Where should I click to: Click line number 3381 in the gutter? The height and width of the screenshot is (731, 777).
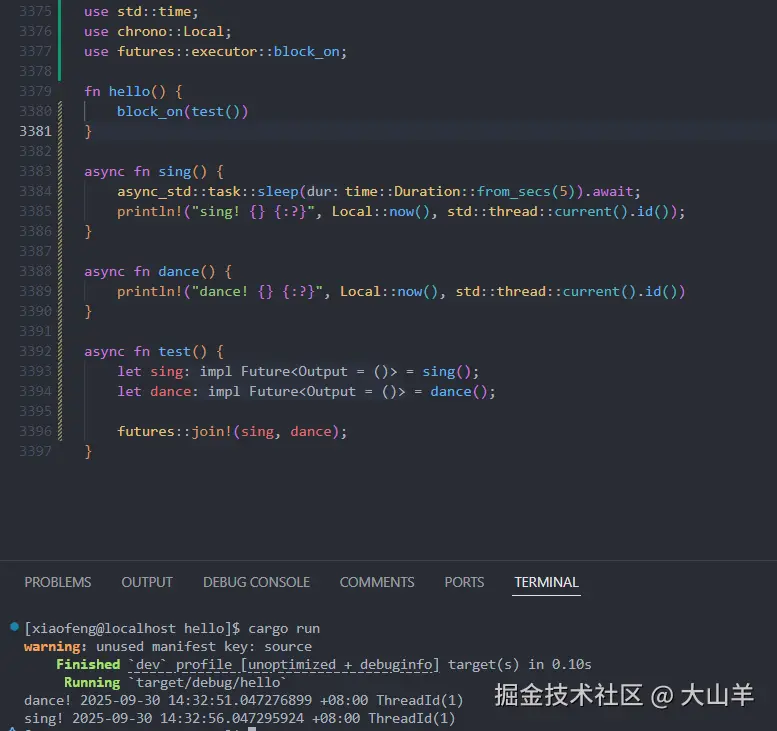(x=35, y=131)
